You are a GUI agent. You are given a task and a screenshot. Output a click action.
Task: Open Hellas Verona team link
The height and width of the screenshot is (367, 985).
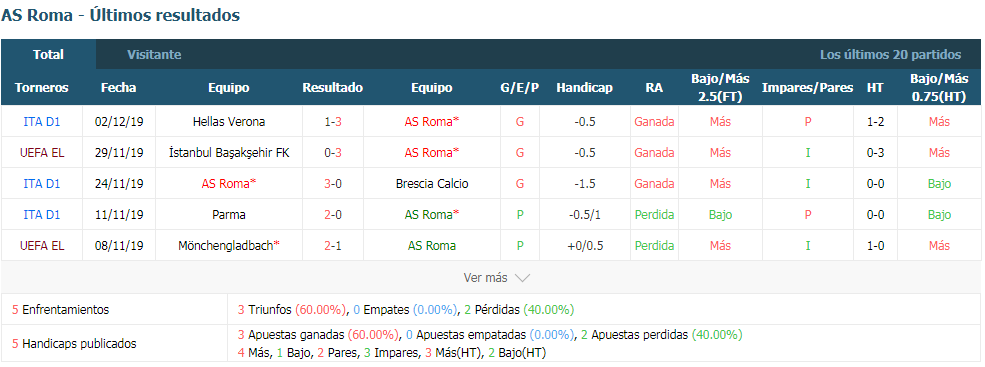coord(229,122)
